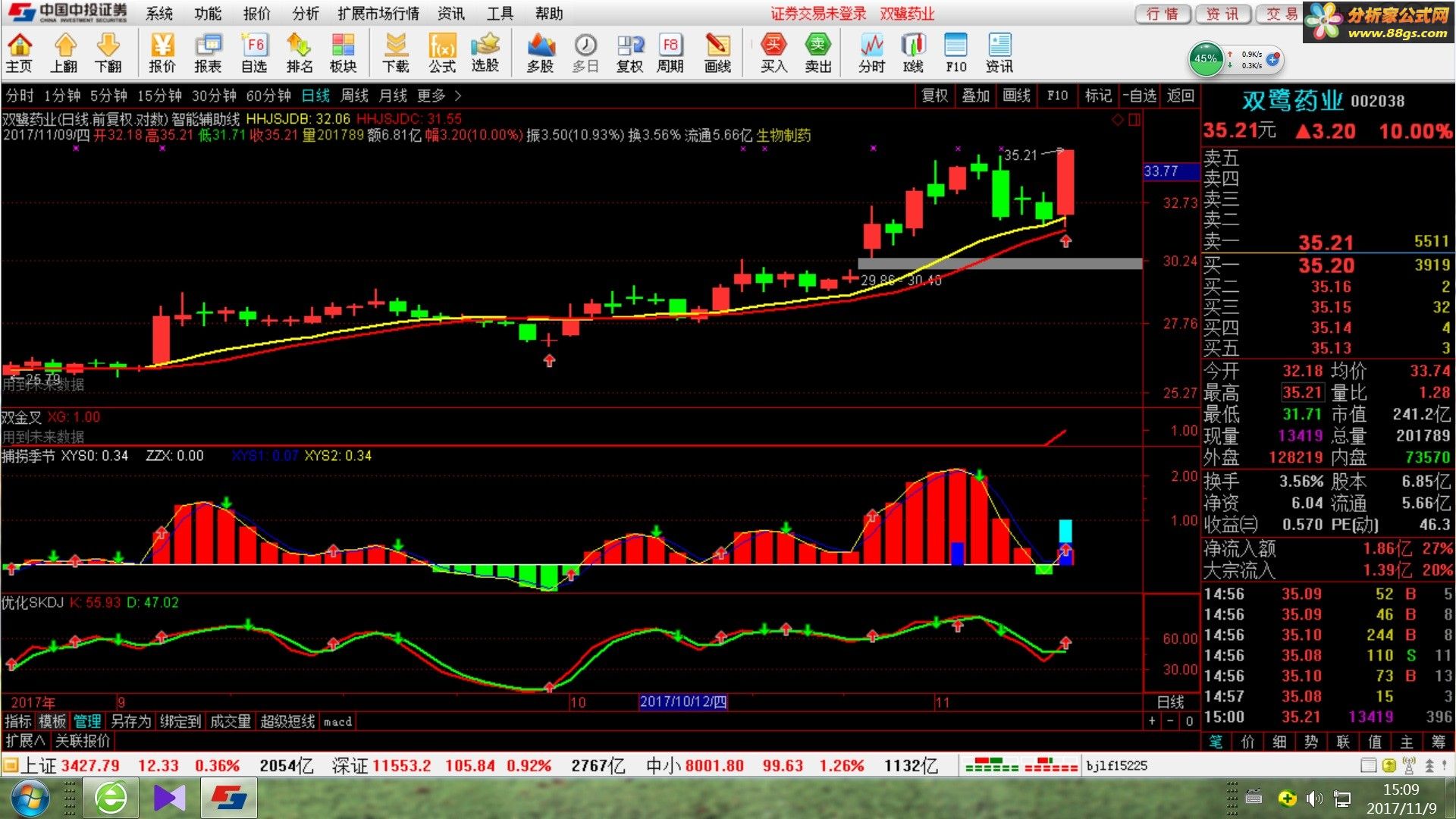Image resolution: width=1456 pixels, height=819 pixels.
Task: Open the 功能 menu
Action: coord(208,14)
